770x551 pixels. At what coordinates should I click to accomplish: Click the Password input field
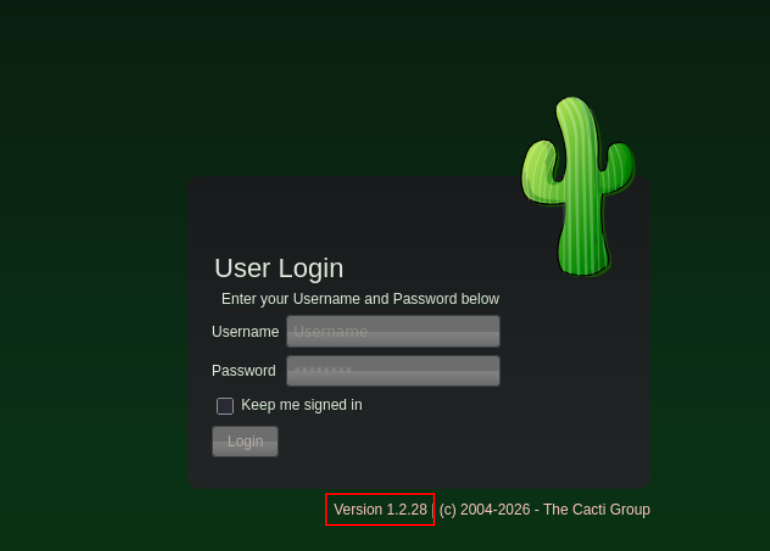(x=393, y=371)
